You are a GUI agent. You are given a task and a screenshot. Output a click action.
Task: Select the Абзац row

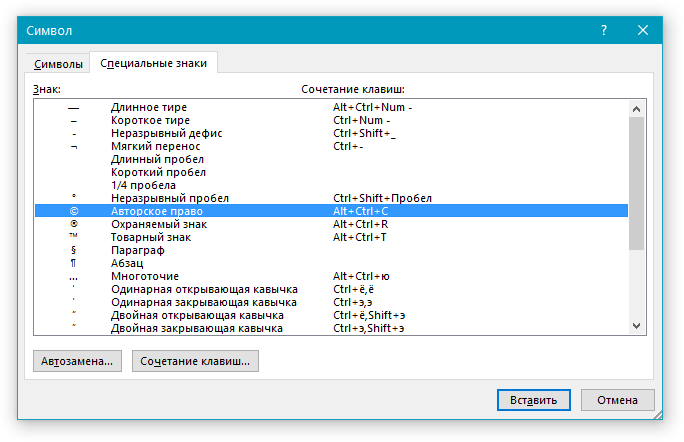point(332,263)
